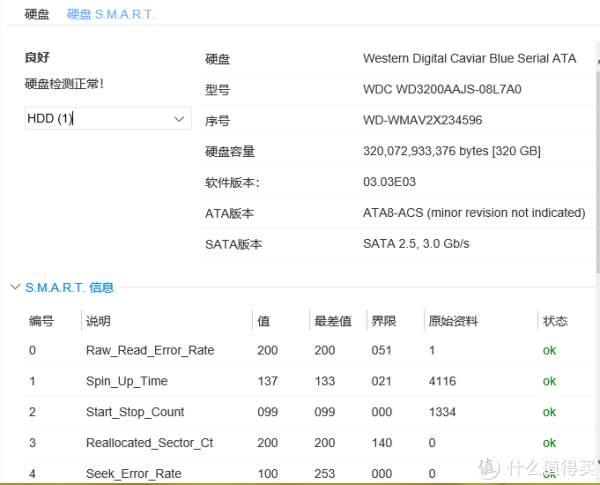Click the 说明 column header

[98, 321]
